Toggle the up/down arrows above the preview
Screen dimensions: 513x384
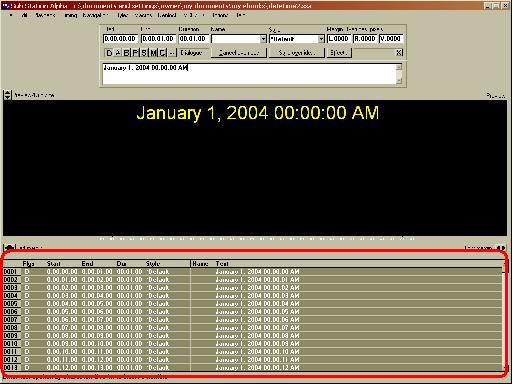(x=7, y=95)
